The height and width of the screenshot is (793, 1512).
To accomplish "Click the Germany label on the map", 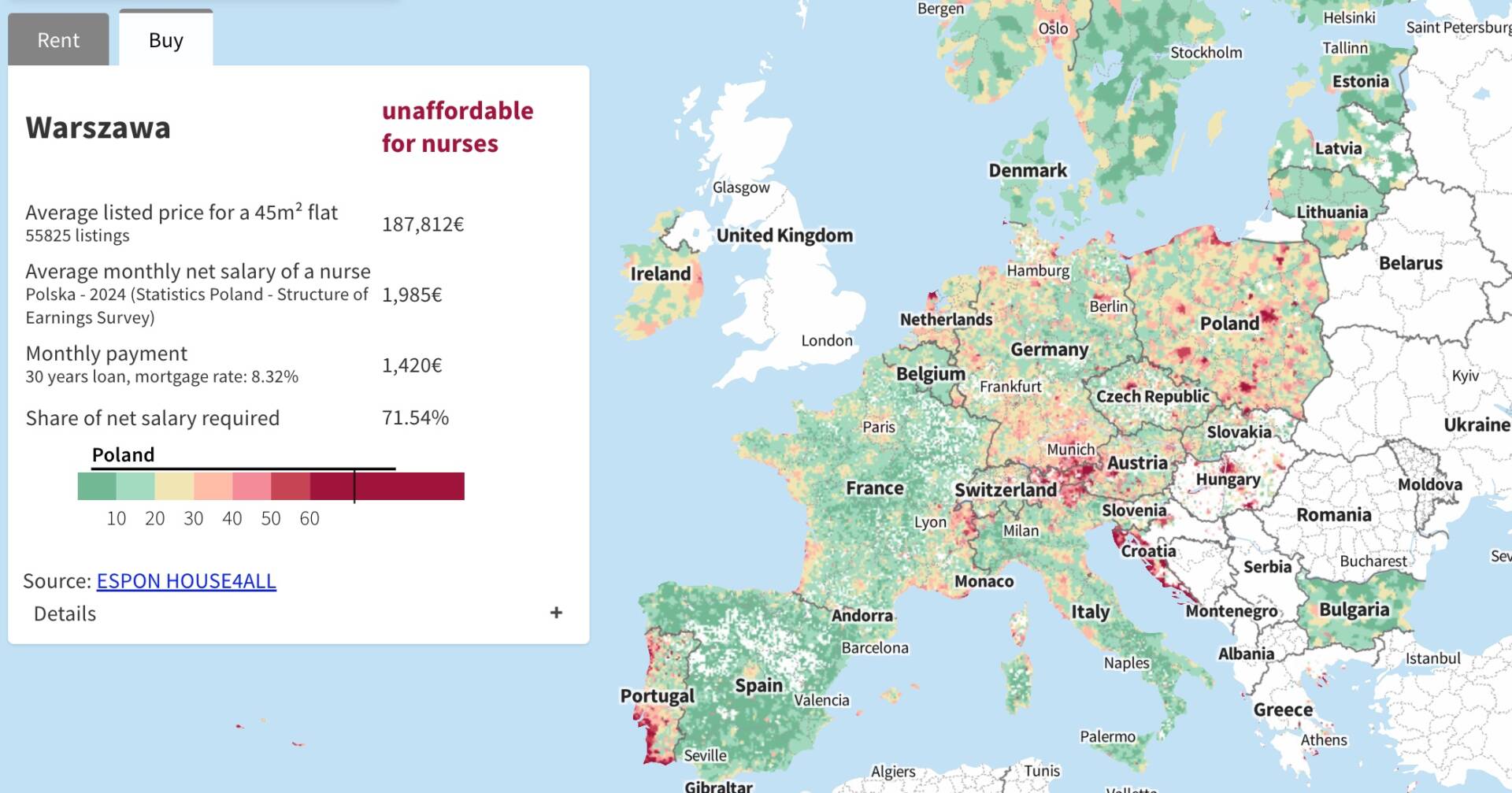I will [x=1049, y=350].
